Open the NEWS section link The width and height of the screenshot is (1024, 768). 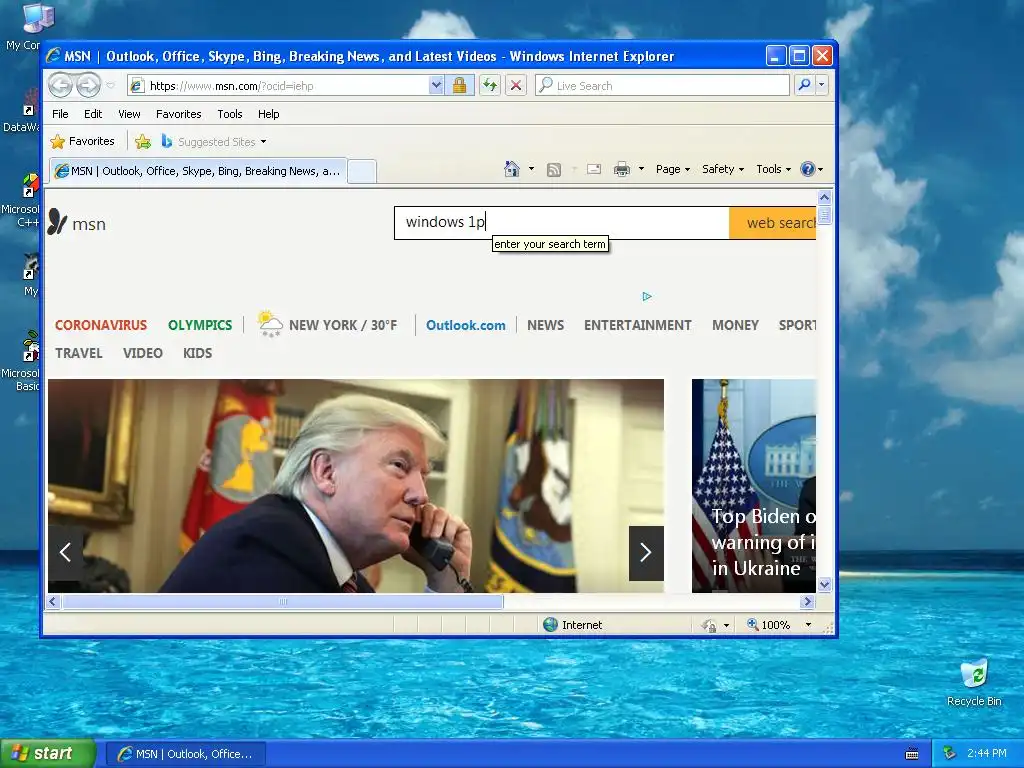click(x=545, y=325)
